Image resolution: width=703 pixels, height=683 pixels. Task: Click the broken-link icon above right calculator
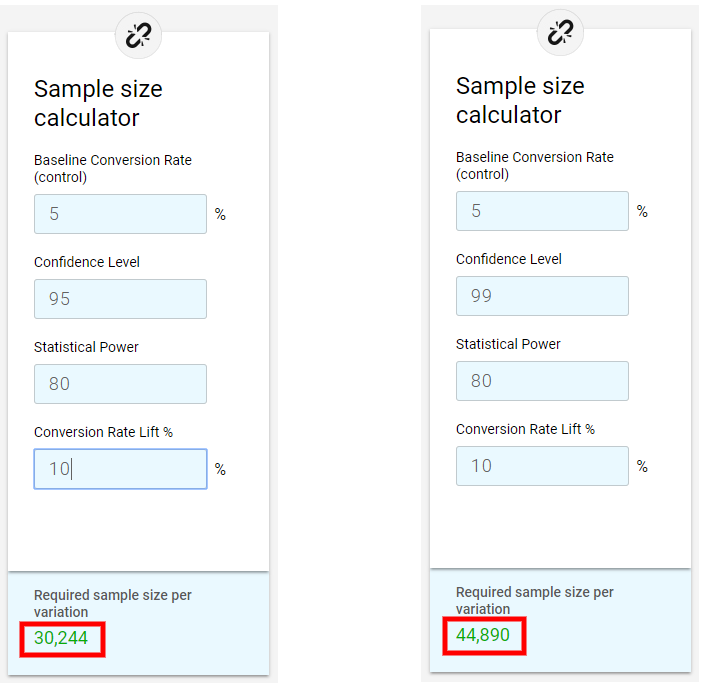point(560,33)
